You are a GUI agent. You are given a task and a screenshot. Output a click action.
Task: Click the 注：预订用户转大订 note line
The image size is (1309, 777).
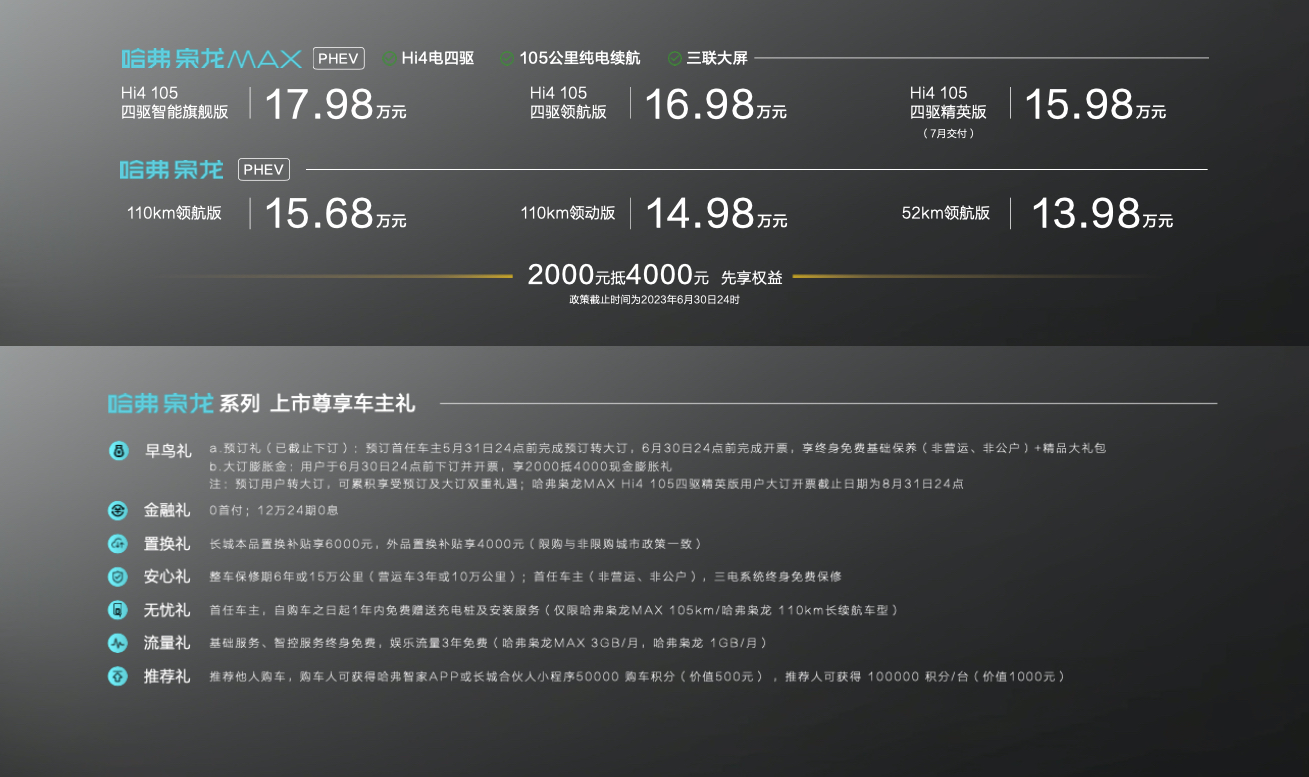[587, 484]
